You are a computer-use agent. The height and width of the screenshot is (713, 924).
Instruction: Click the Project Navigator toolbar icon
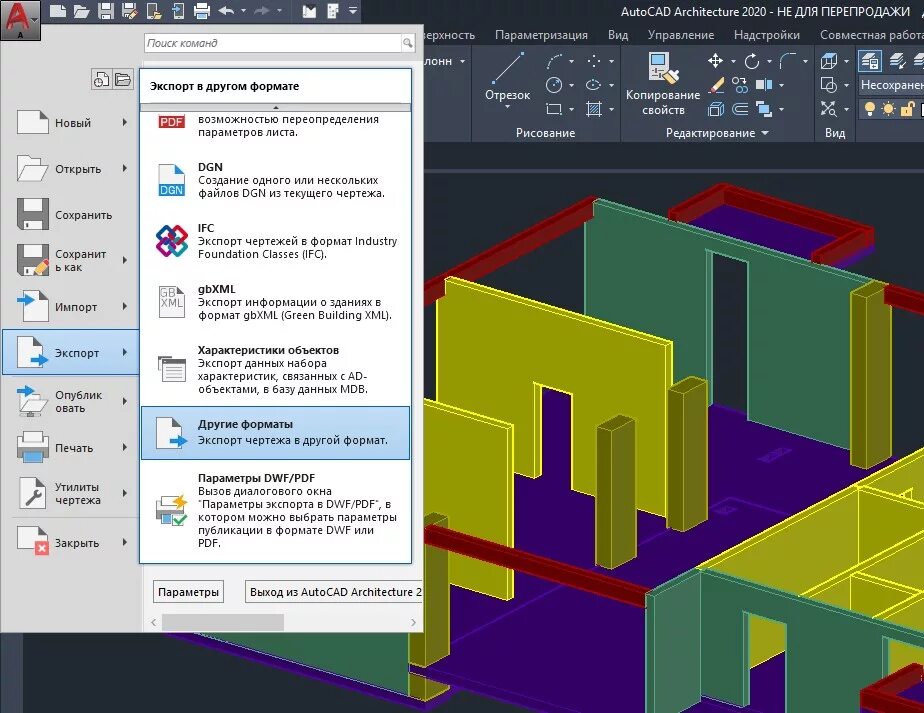click(309, 11)
